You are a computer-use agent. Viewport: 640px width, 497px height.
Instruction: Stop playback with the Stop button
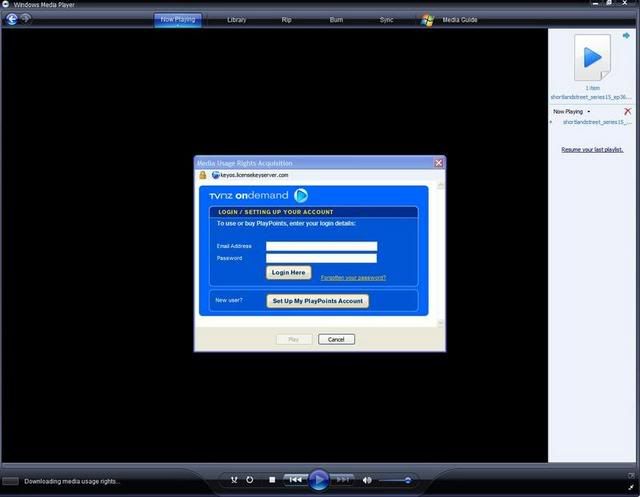[x=272, y=480]
